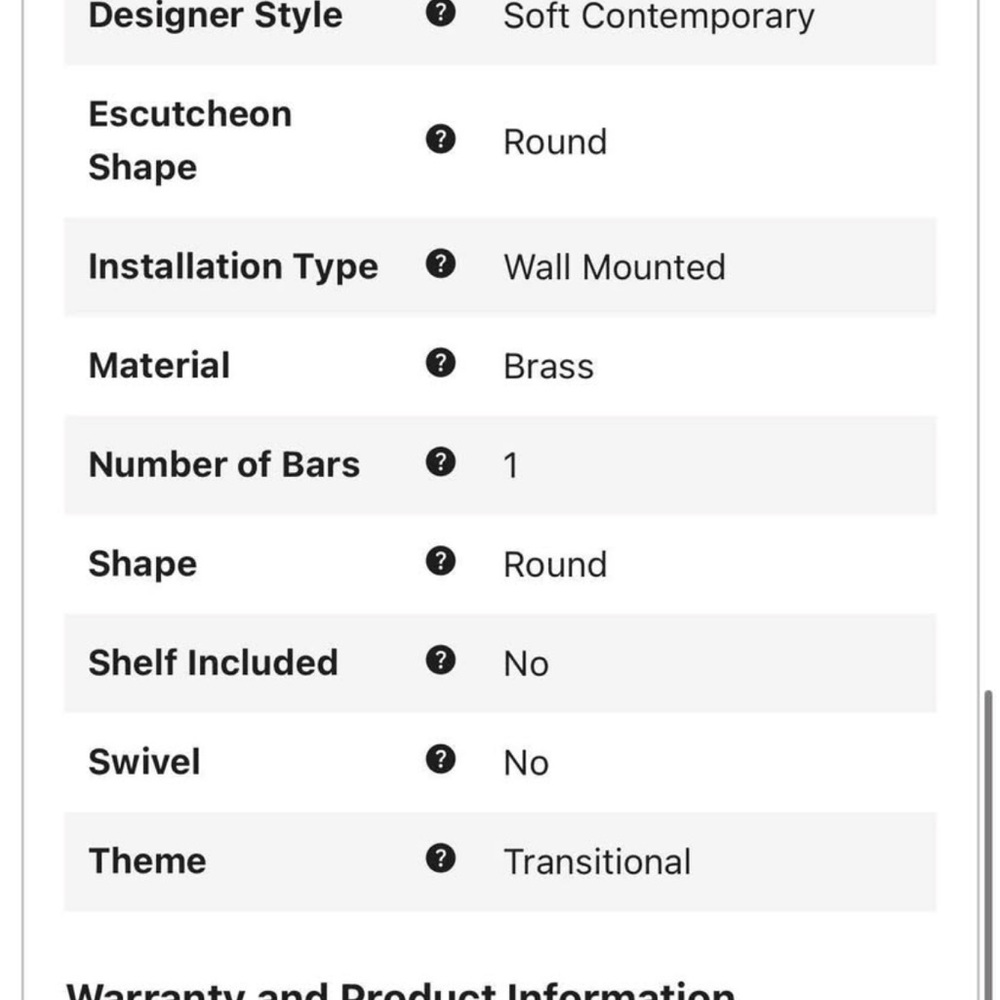Image resolution: width=1000 pixels, height=1000 pixels.
Task: Click the Brass material value
Action: pos(548,366)
